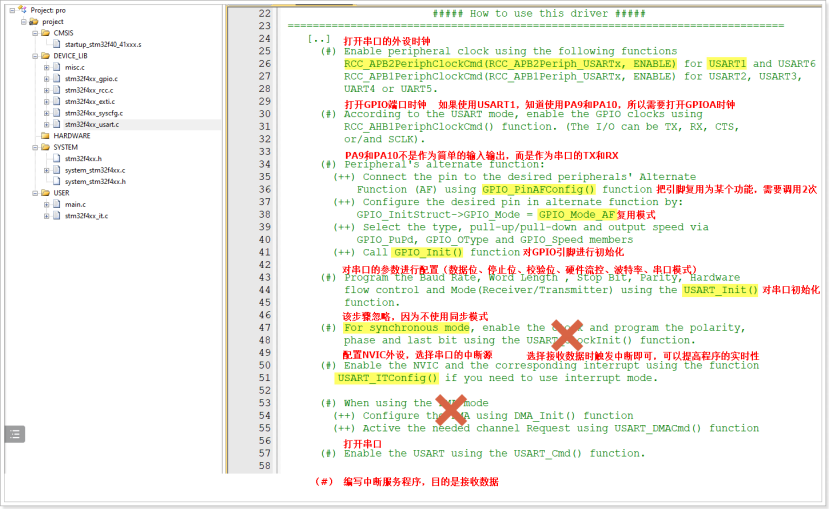Click the file icon beside stm32f4xx_exti.c
829x510 pixels.
coord(57,101)
